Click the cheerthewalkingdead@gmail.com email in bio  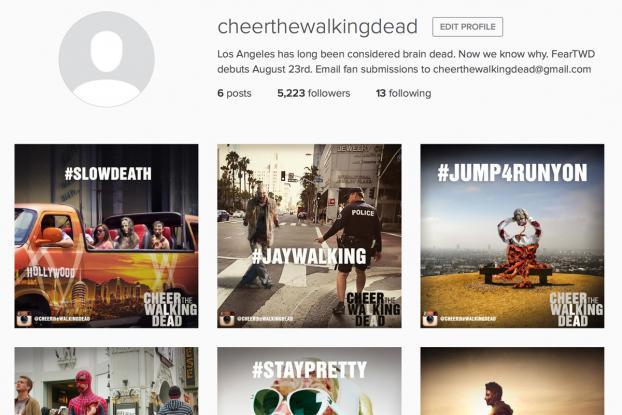click(512, 69)
